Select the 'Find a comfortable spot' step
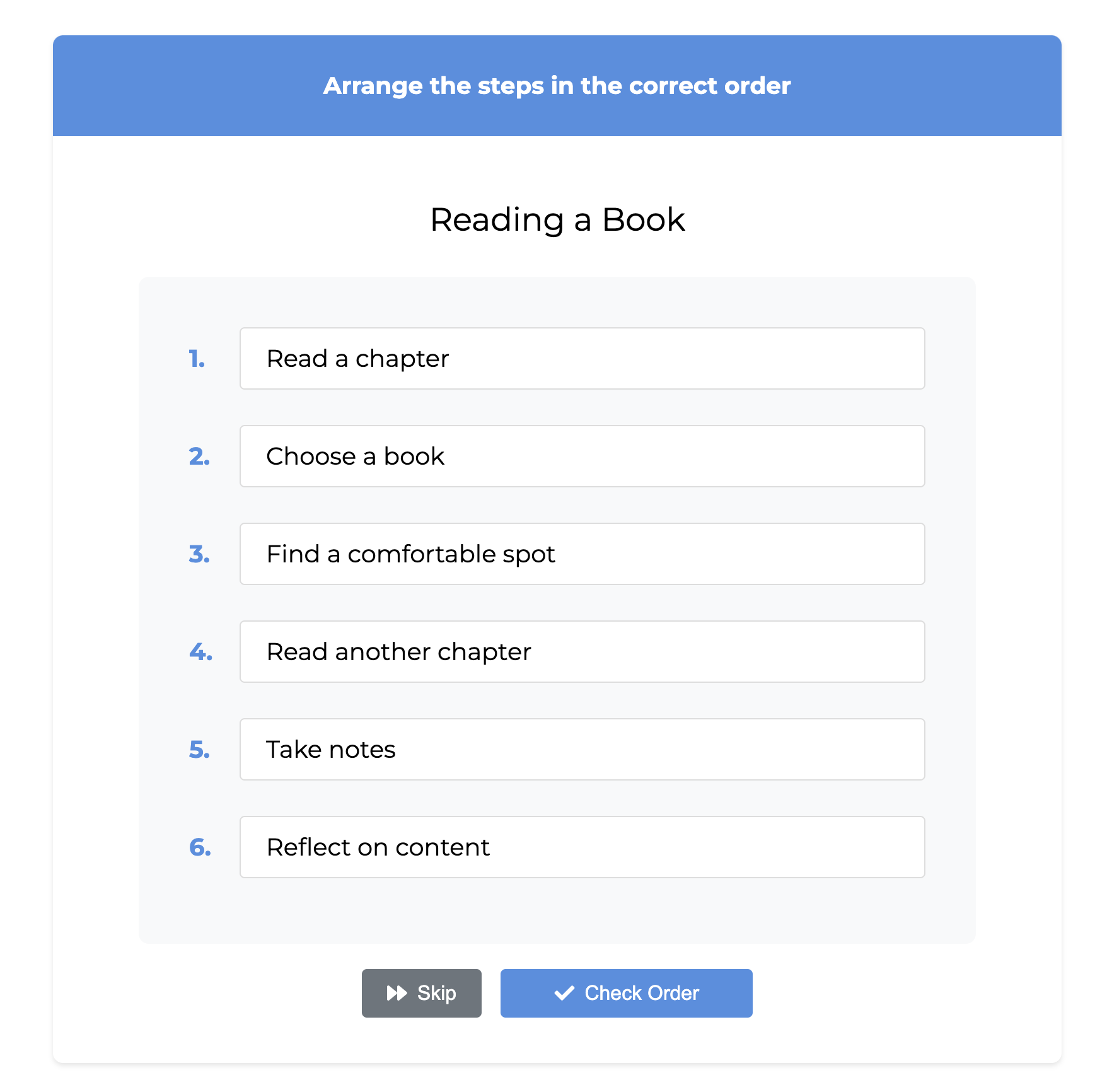The image size is (1107, 1092). [581, 554]
